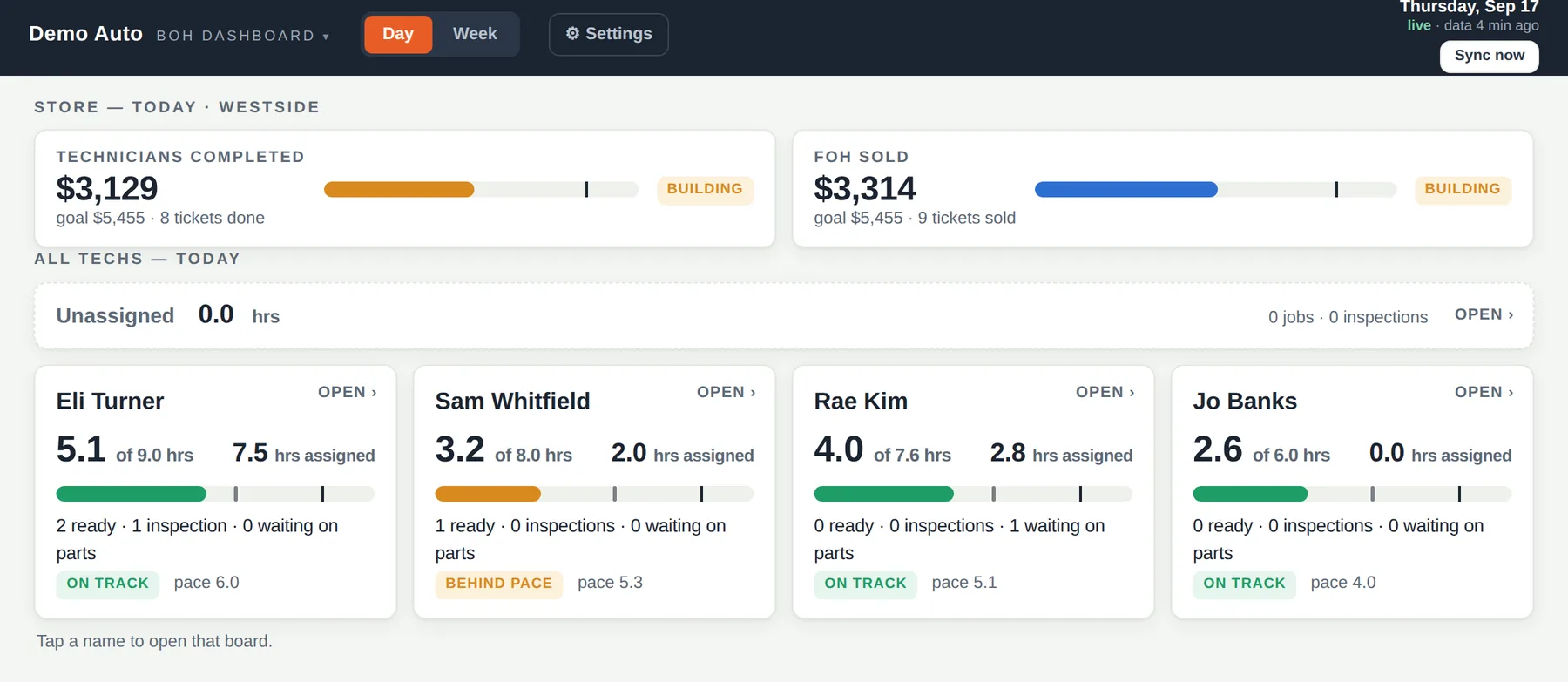1568x682 pixels.
Task: Click the $3,314 FOH sold total
Action: point(865,188)
